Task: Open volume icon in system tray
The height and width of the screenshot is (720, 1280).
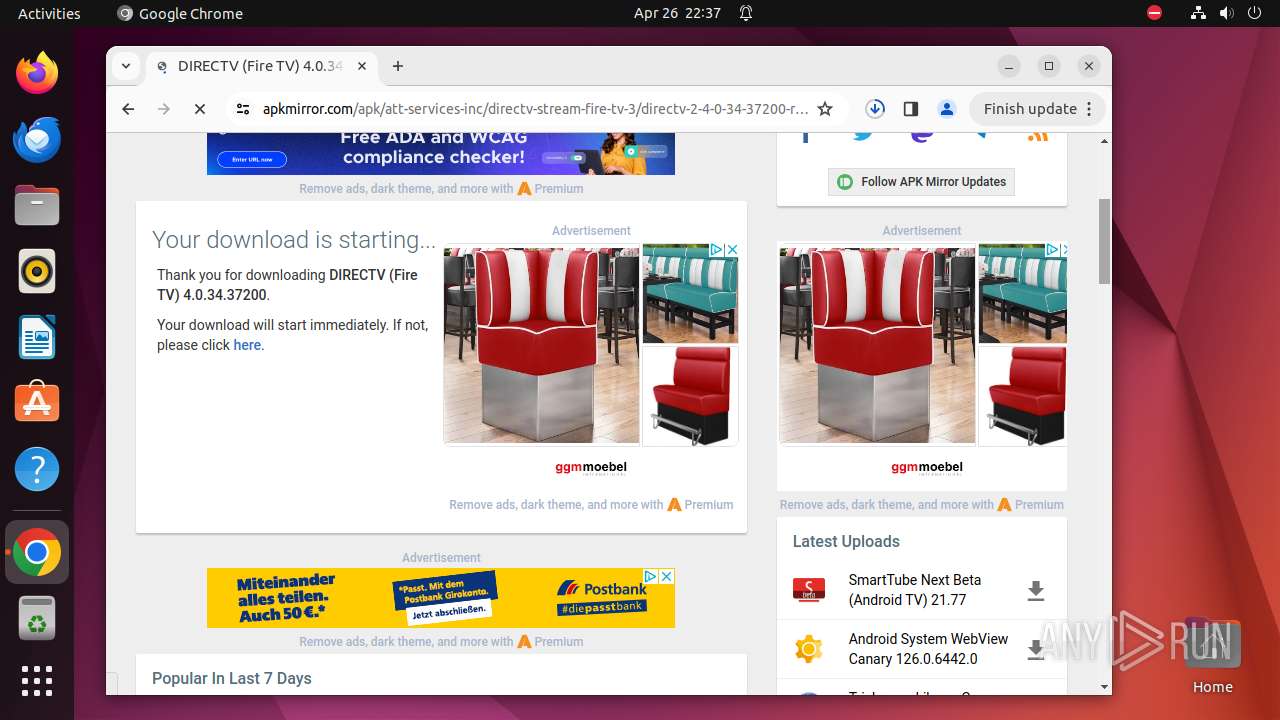Action: coord(1227,13)
